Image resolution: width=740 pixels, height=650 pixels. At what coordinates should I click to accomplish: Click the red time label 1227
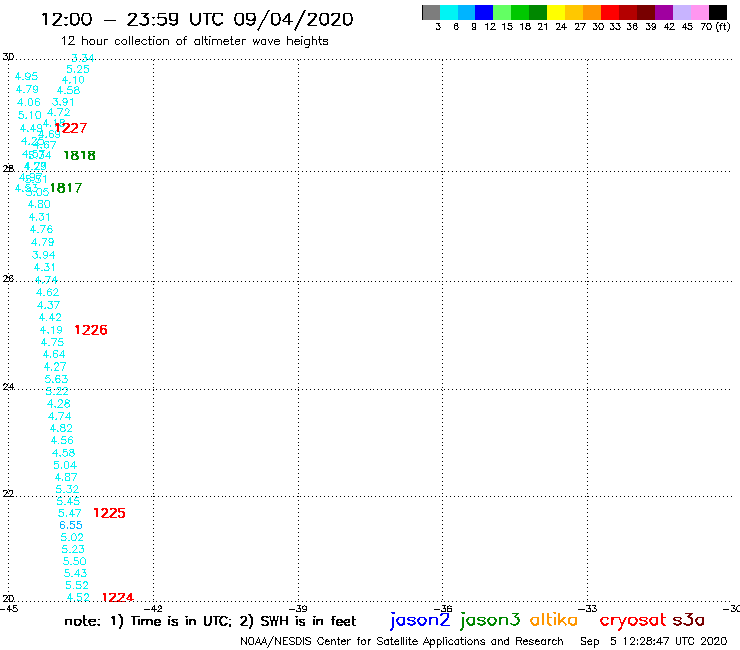pos(71,128)
